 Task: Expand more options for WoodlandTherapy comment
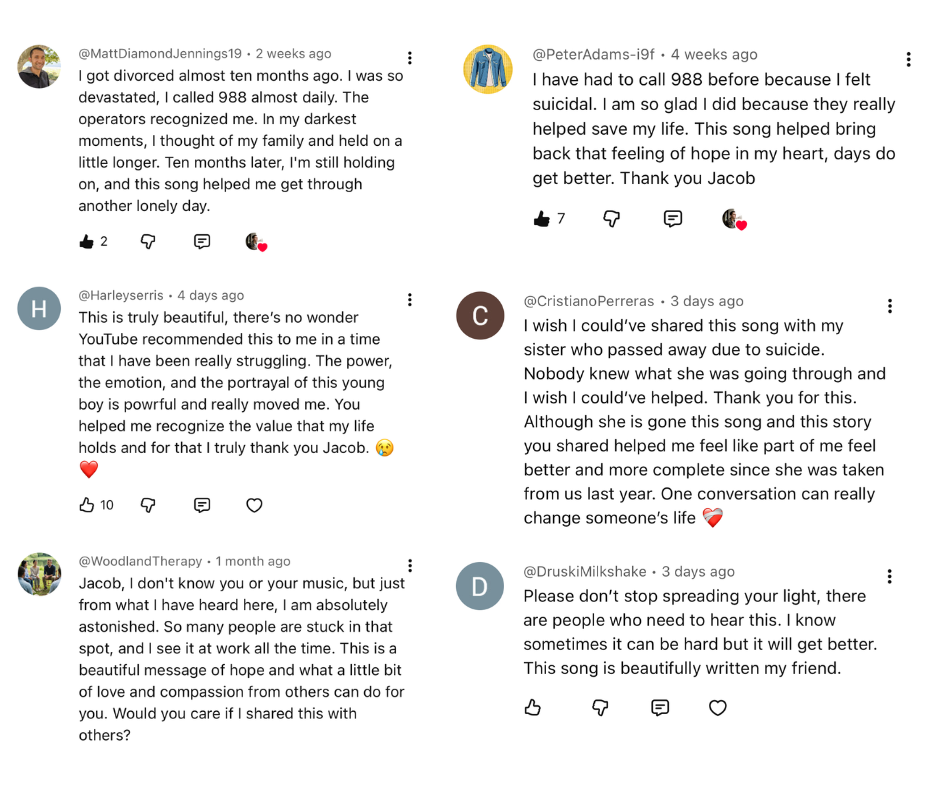coord(410,566)
